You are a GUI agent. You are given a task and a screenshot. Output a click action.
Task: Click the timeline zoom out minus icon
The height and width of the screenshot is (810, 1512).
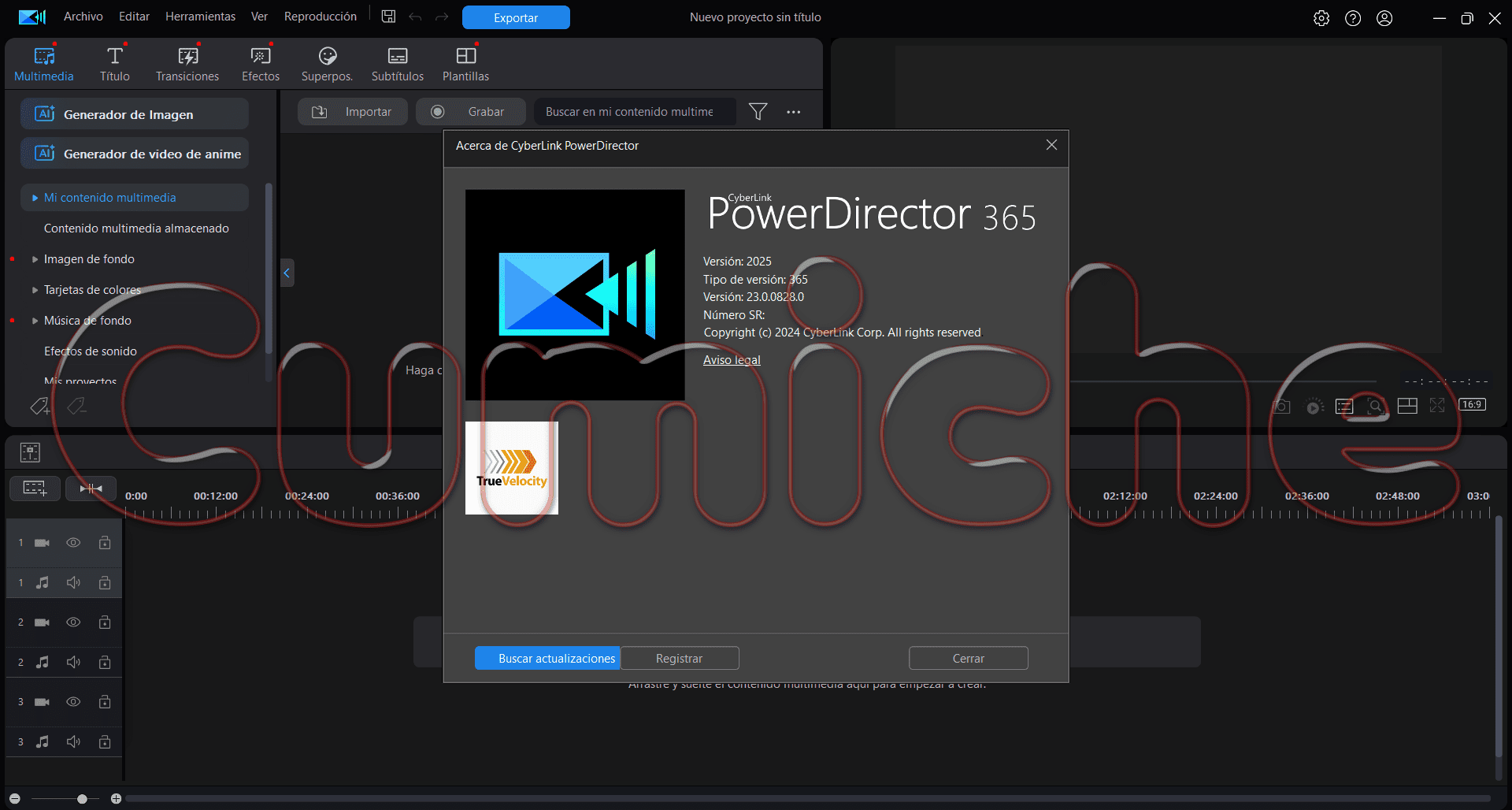[14, 799]
